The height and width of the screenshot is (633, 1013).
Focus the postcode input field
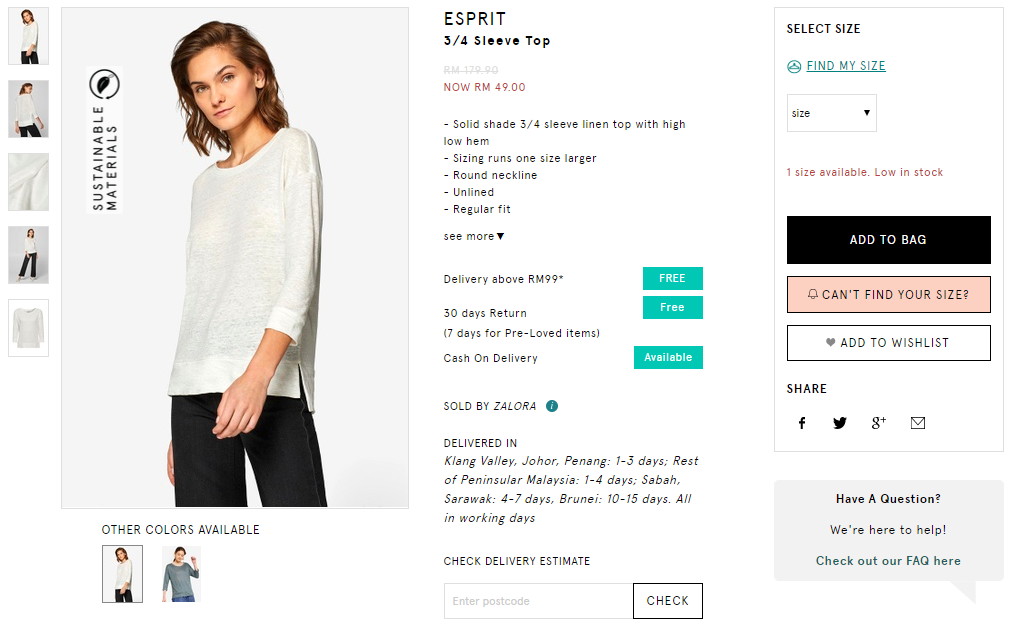pyautogui.click(x=538, y=601)
